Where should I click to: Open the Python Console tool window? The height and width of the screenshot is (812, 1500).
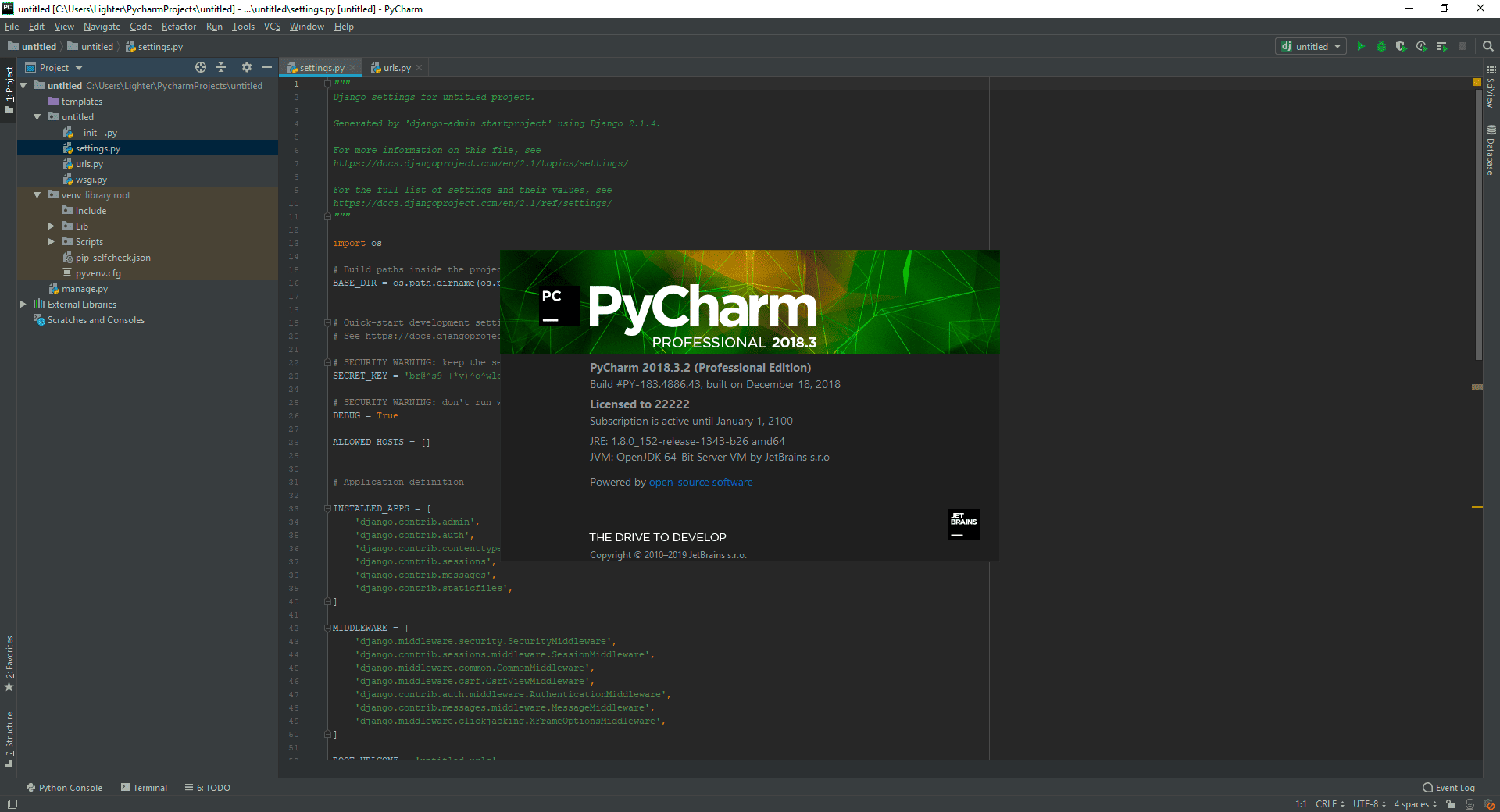64,788
